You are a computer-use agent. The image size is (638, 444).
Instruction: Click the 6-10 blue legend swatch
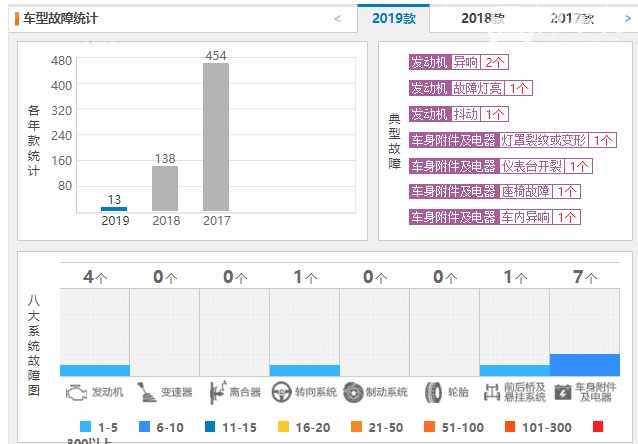tap(144, 427)
